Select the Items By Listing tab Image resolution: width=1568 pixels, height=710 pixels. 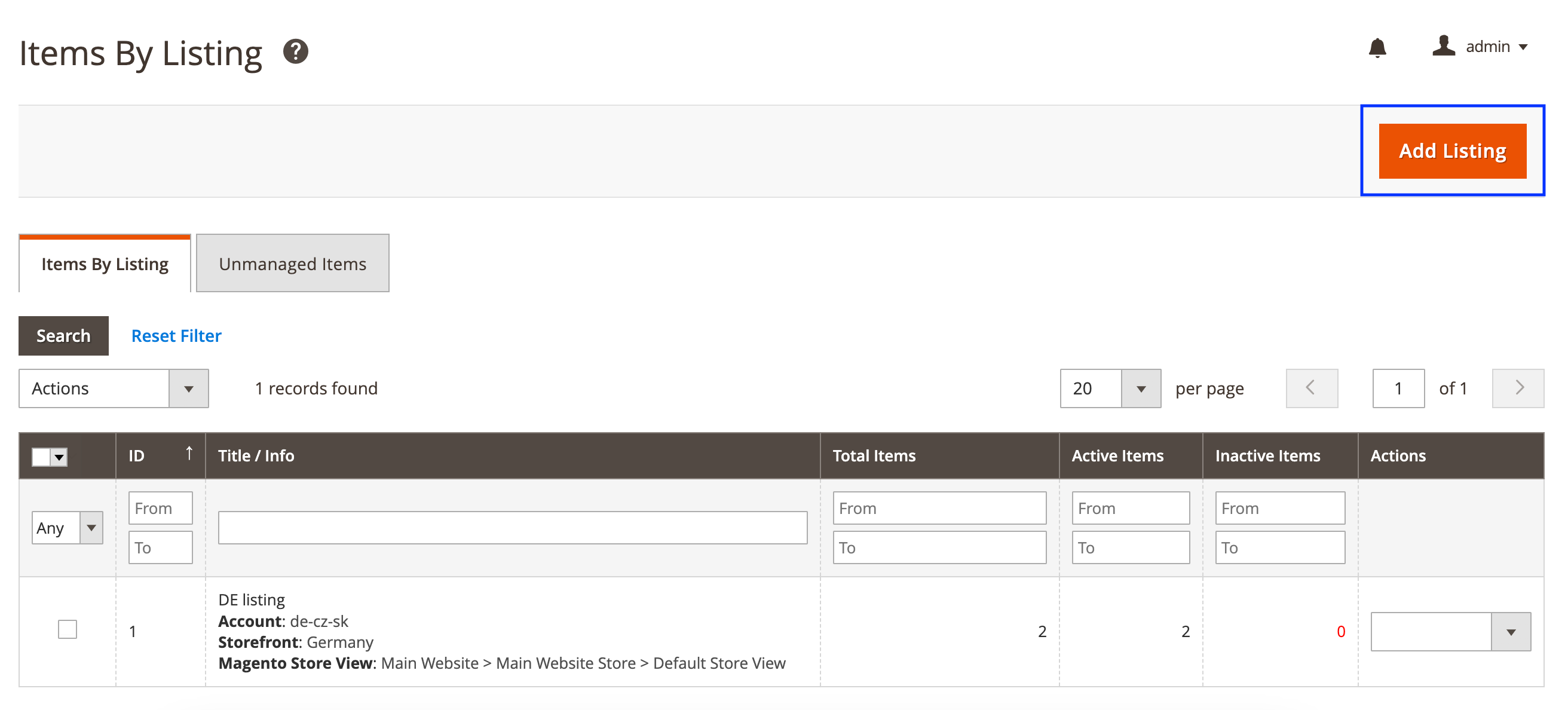(x=105, y=264)
